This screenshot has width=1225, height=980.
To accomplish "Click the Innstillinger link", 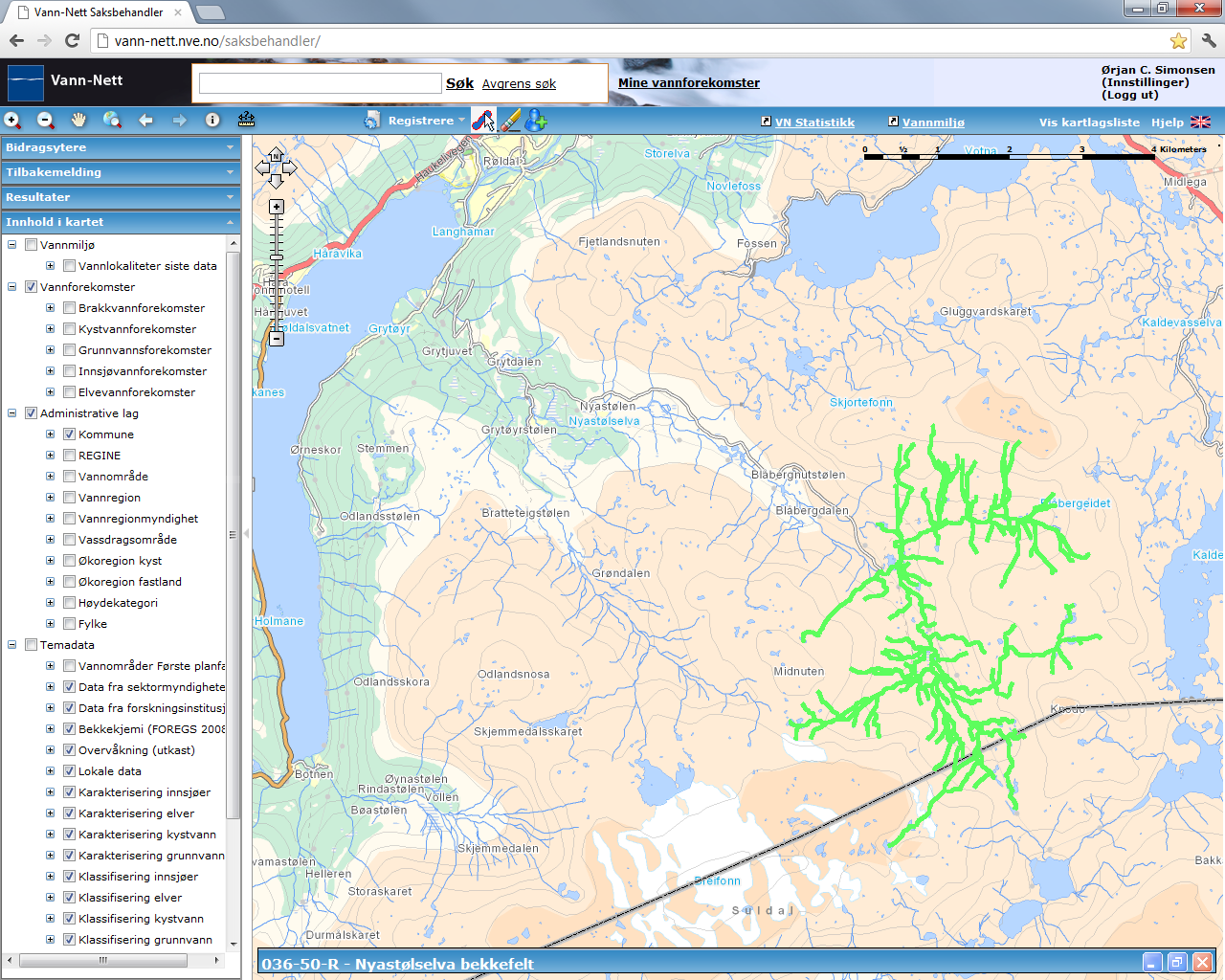I will [1146, 82].
